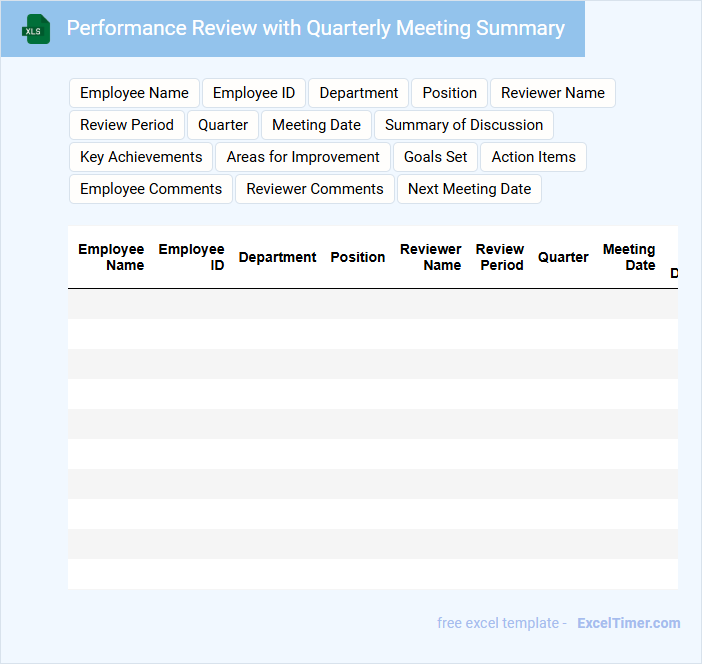Screen dimensions: 702x664
Task: Click the Reviewer Name tag
Action: coord(552,93)
